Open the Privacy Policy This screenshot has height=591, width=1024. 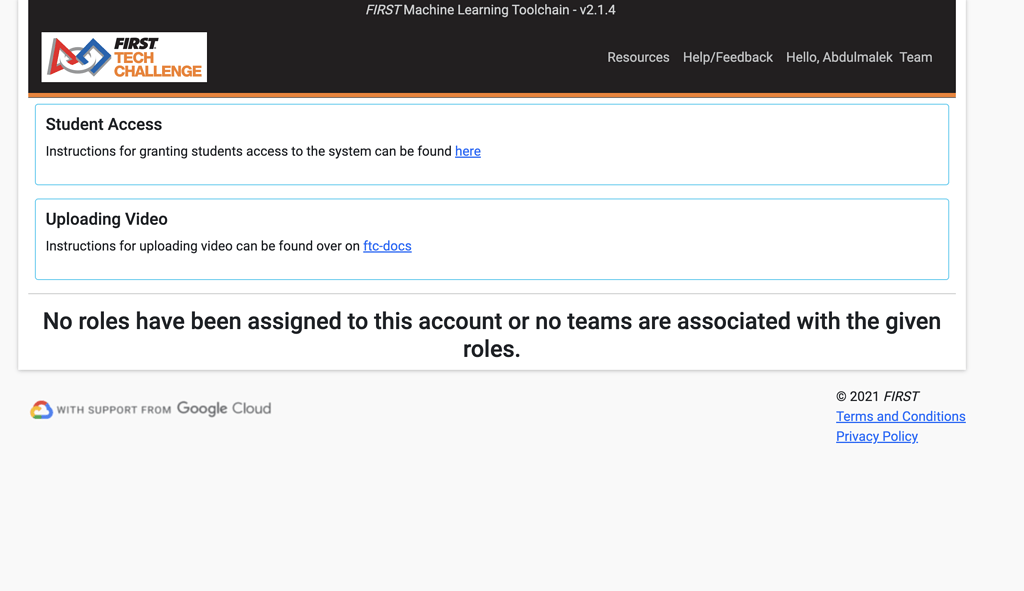tap(876, 436)
